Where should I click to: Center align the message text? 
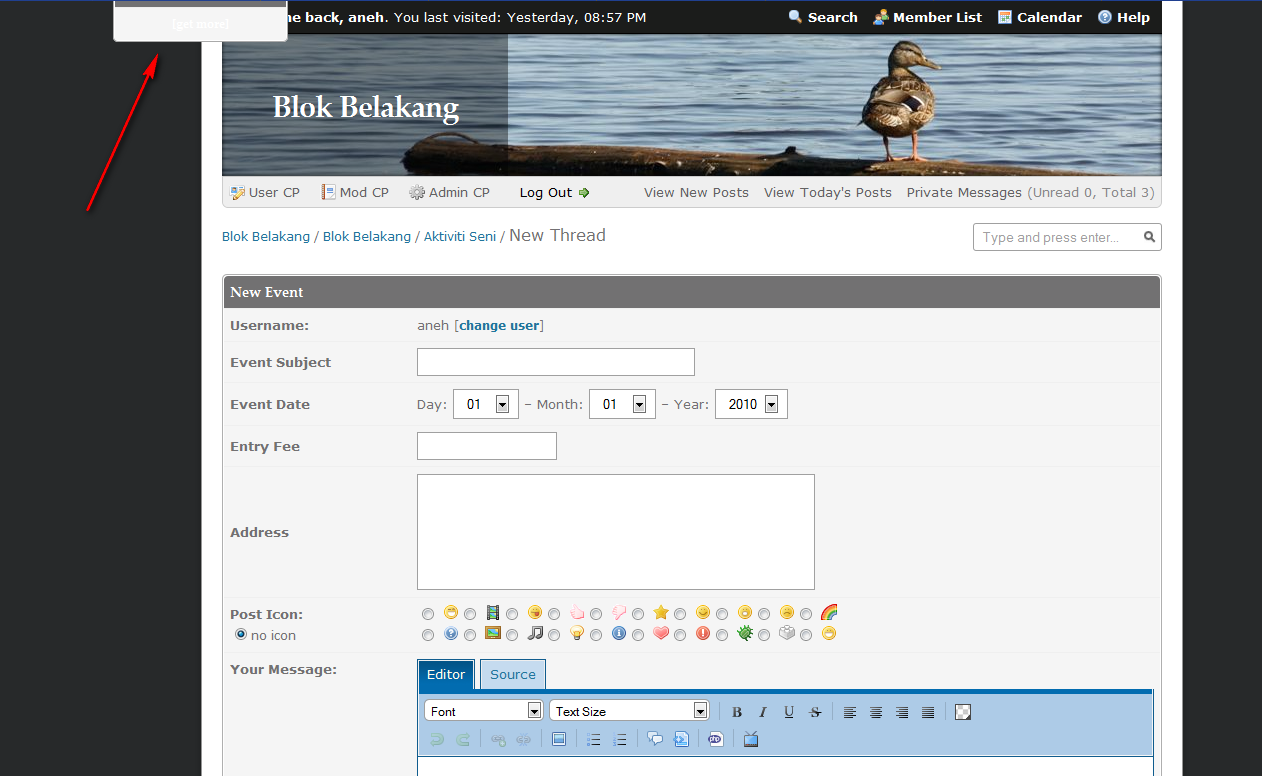coord(876,712)
